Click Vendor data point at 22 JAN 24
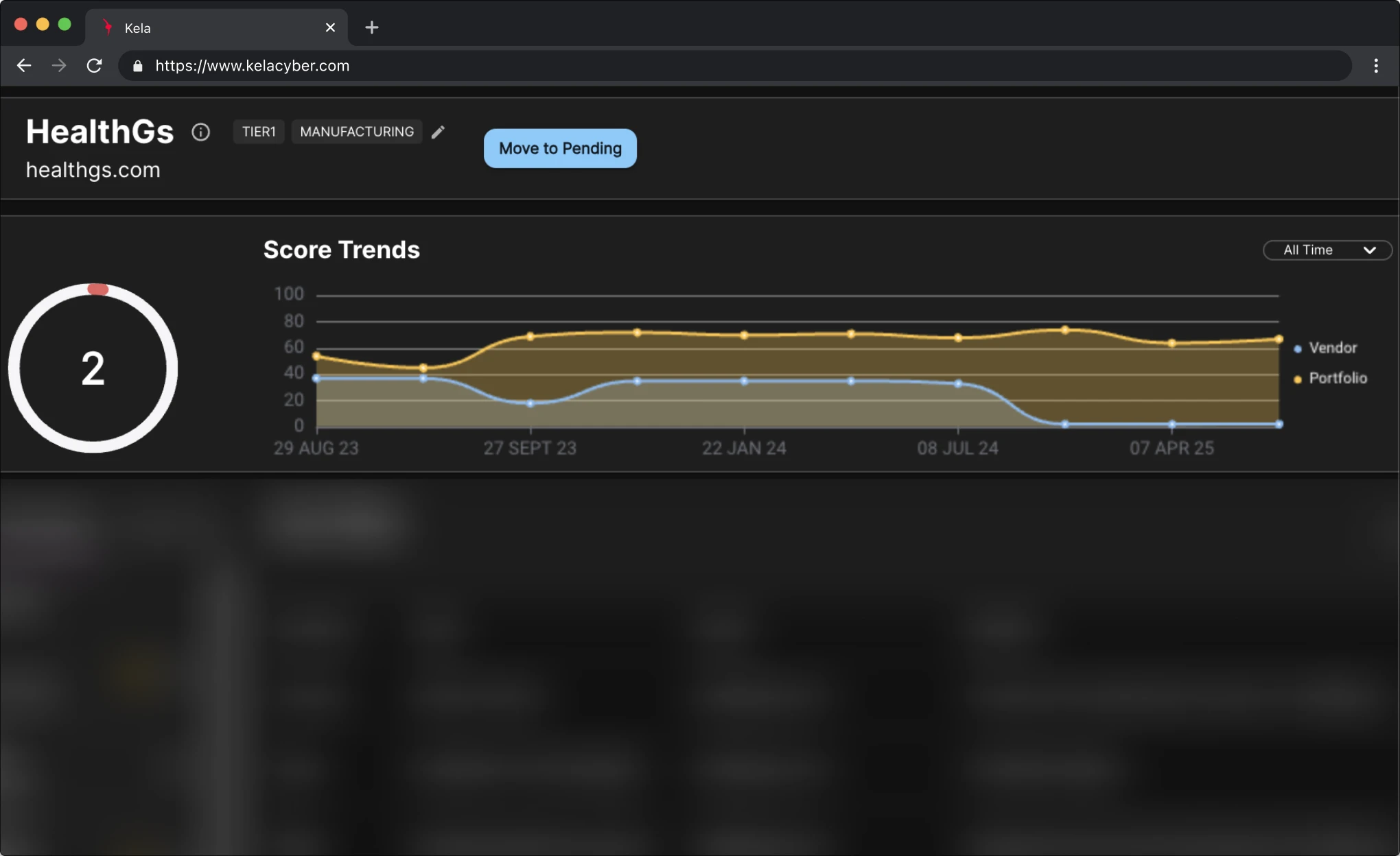This screenshot has height=856, width=1400. [745, 381]
